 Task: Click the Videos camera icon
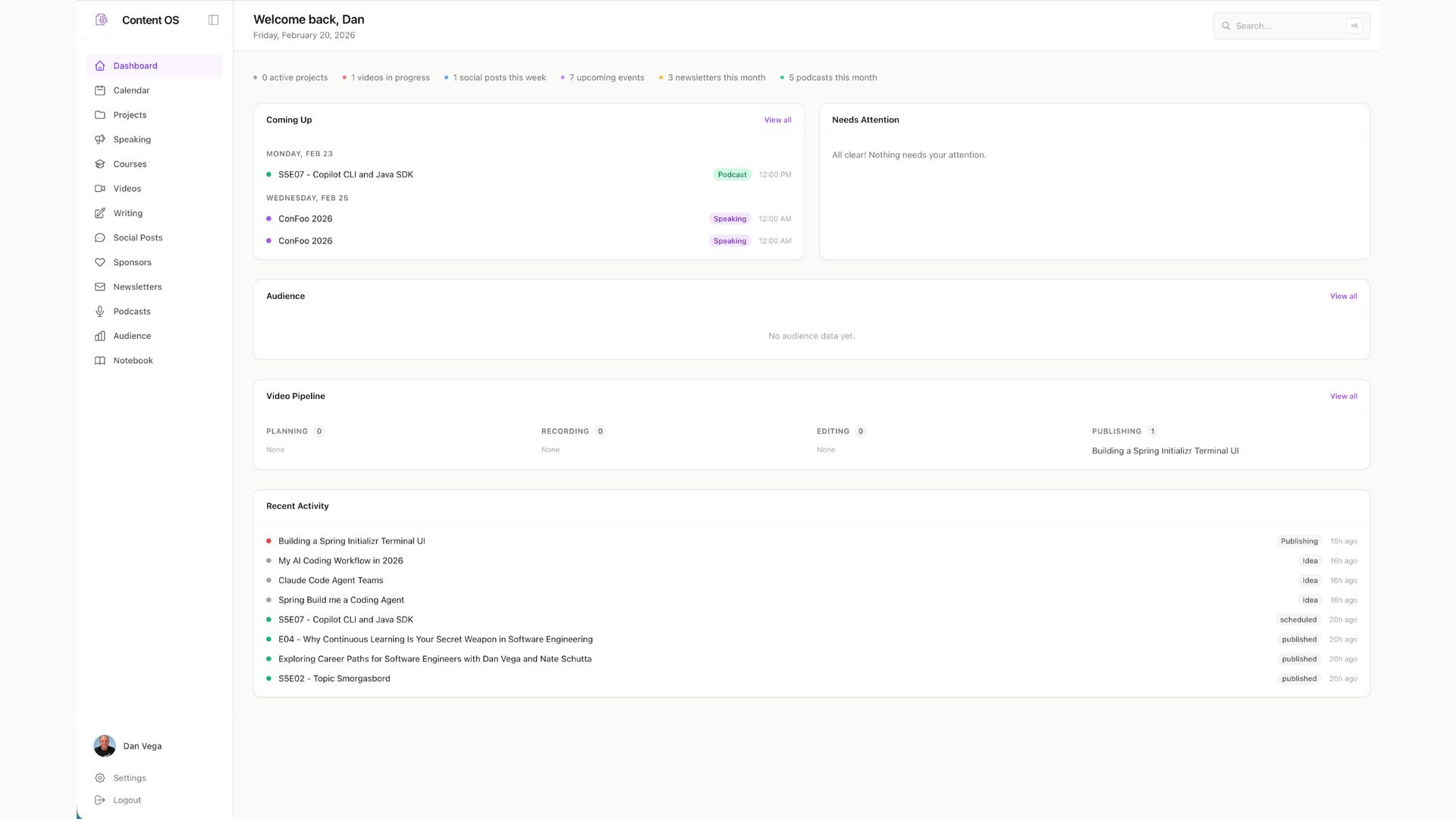(x=99, y=189)
